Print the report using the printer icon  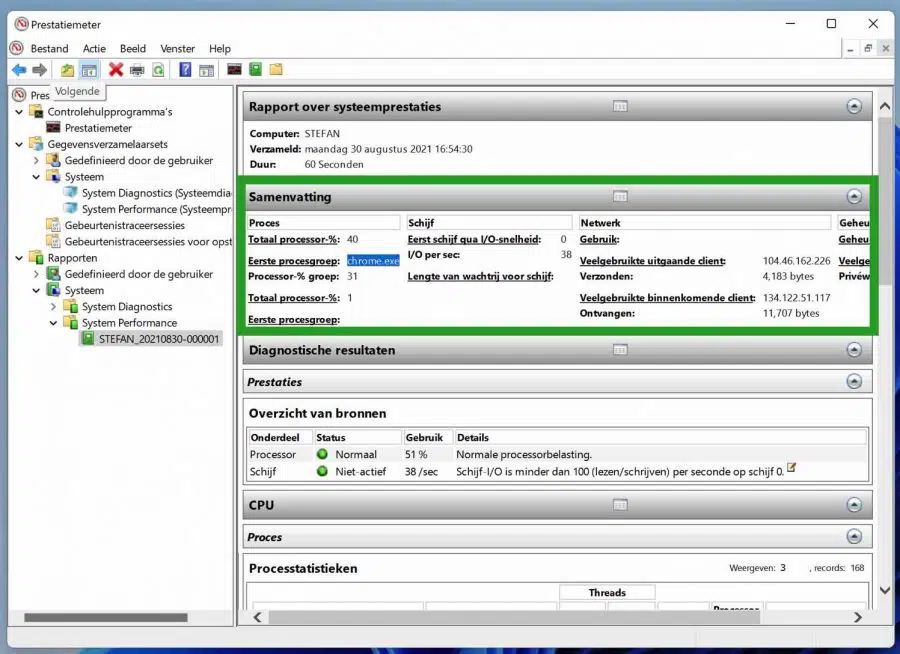tap(137, 70)
